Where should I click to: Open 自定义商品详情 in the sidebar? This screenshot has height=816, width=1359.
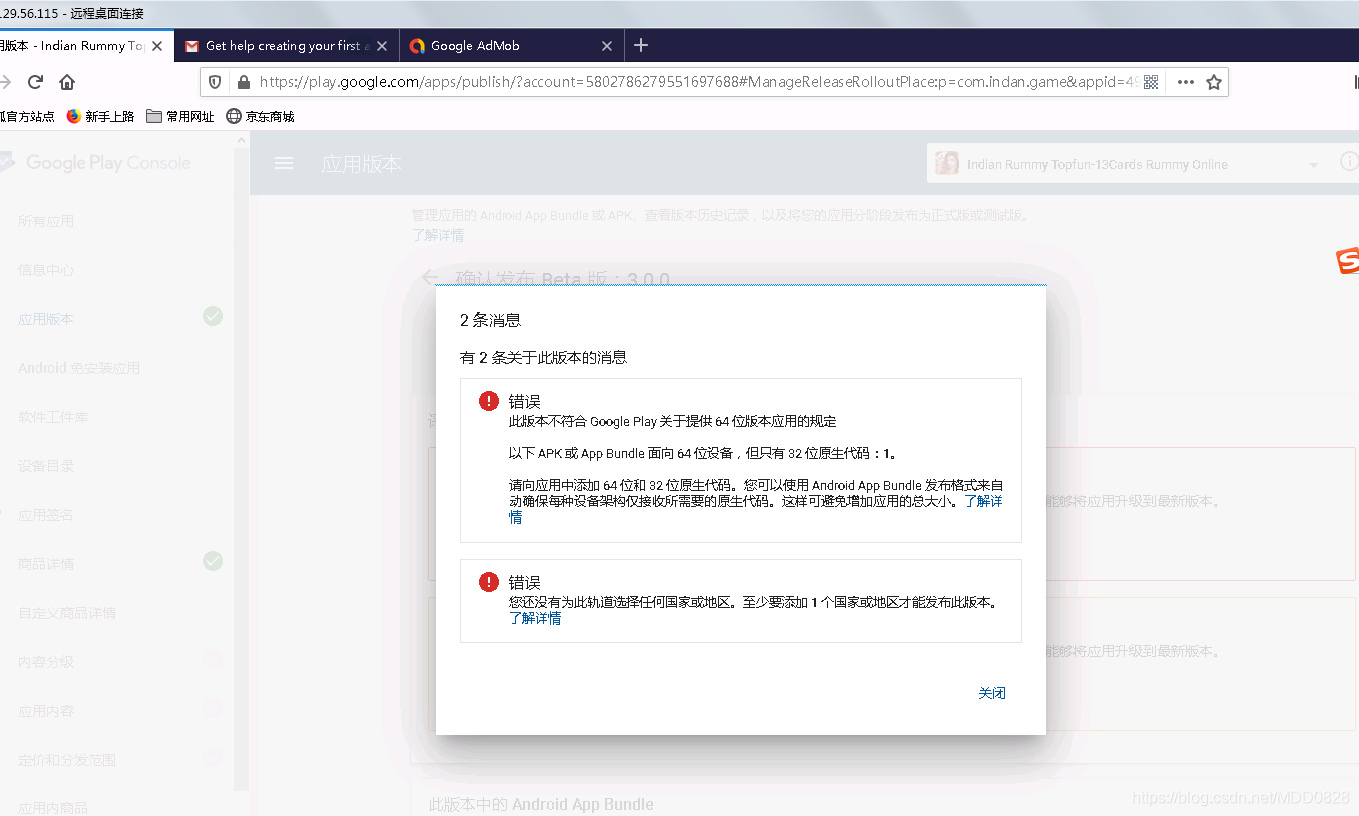pos(67,613)
